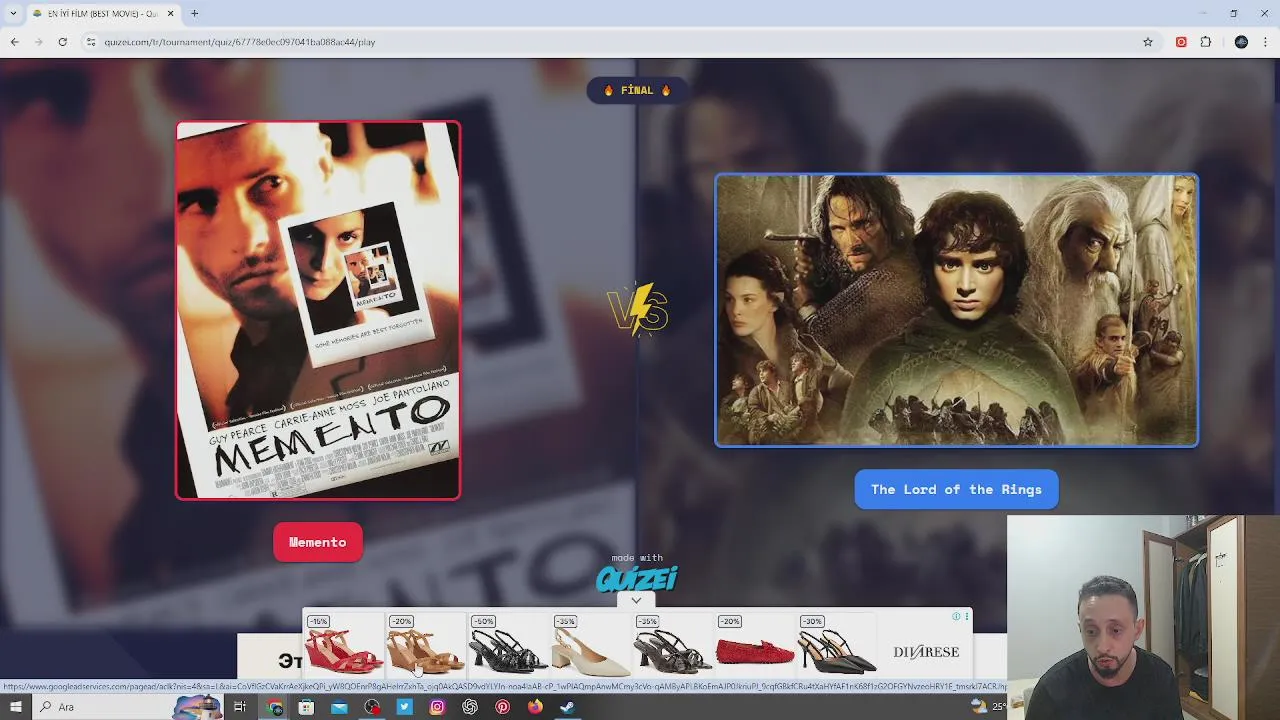Open the black pointed heel ad at -30%
Viewport: 1280px width, 720px height.
(x=837, y=645)
